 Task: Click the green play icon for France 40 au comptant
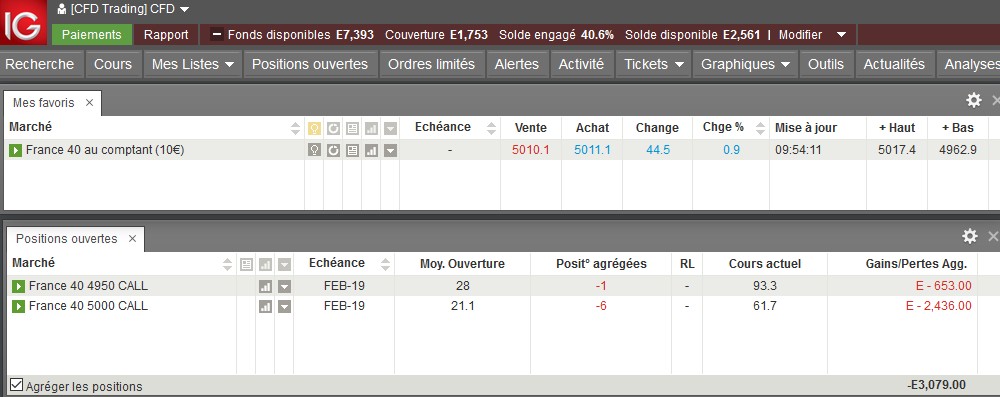[x=15, y=151]
